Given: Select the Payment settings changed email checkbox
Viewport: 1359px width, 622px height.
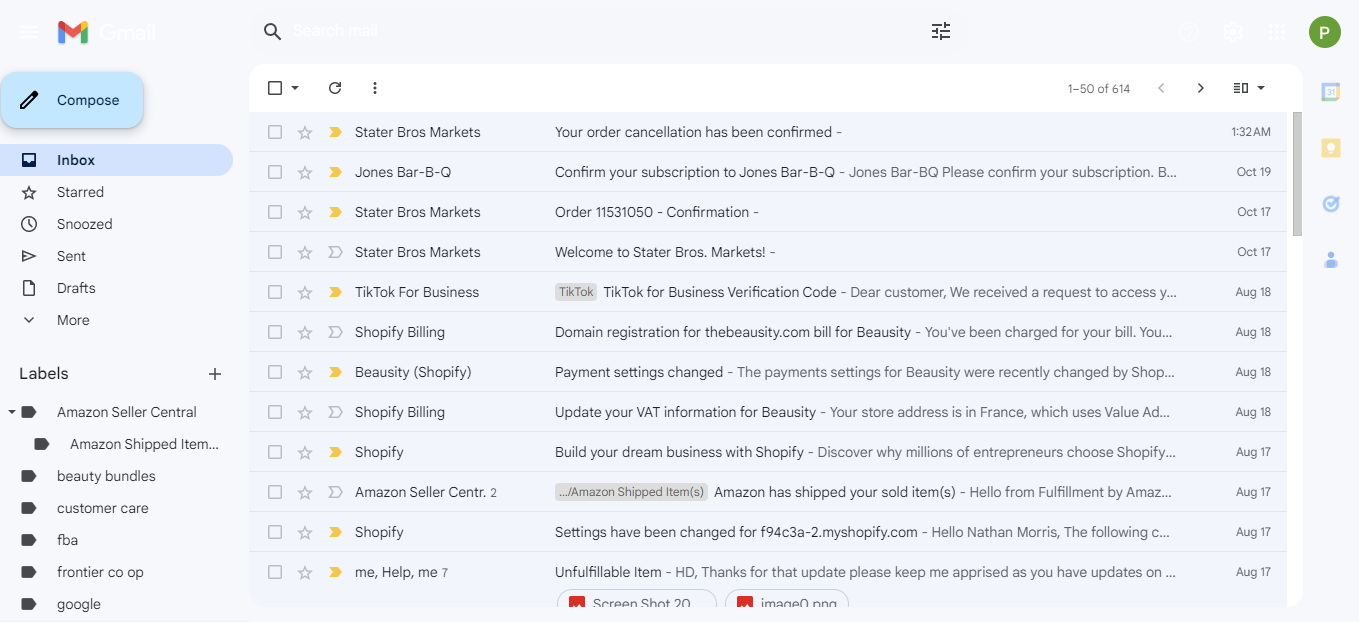Looking at the screenshot, I should click(x=275, y=372).
